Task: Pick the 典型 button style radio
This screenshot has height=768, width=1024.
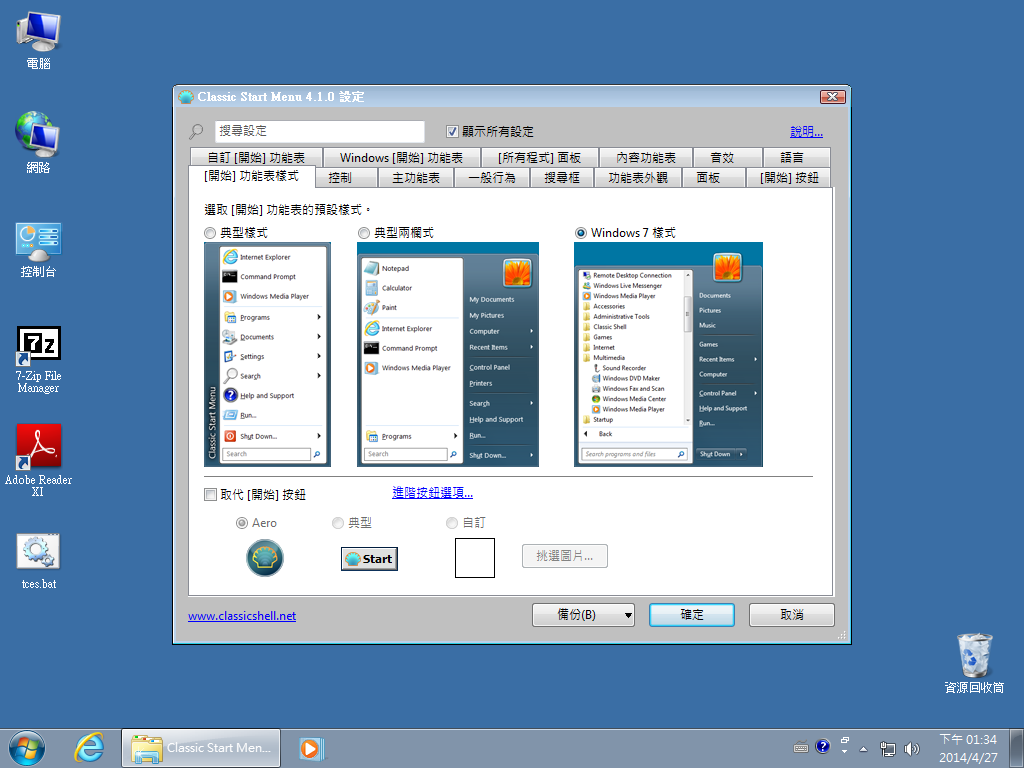Action: click(x=338, y=522)
